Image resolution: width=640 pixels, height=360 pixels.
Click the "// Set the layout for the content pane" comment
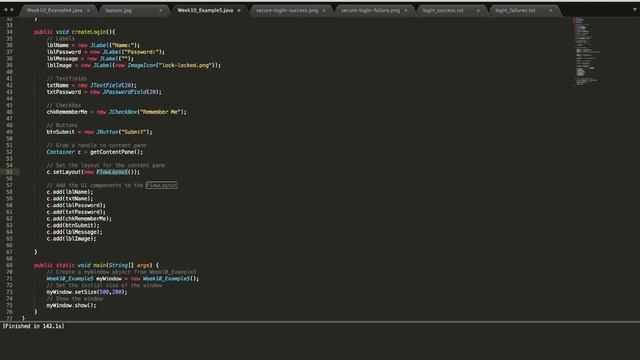106,165
